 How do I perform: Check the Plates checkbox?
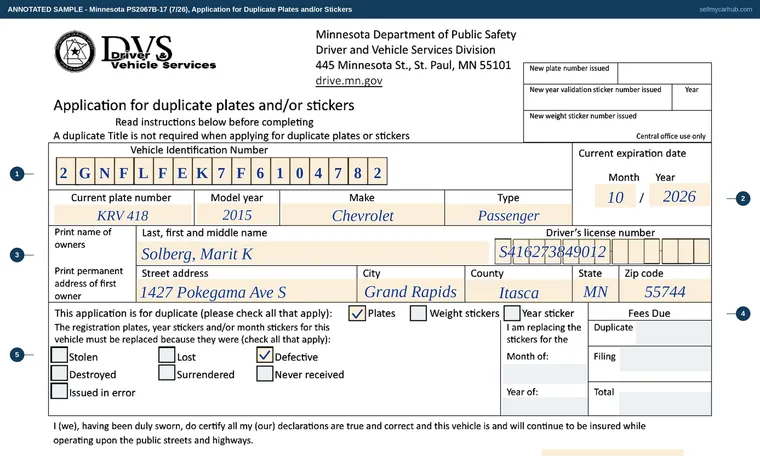pos(357,314)
